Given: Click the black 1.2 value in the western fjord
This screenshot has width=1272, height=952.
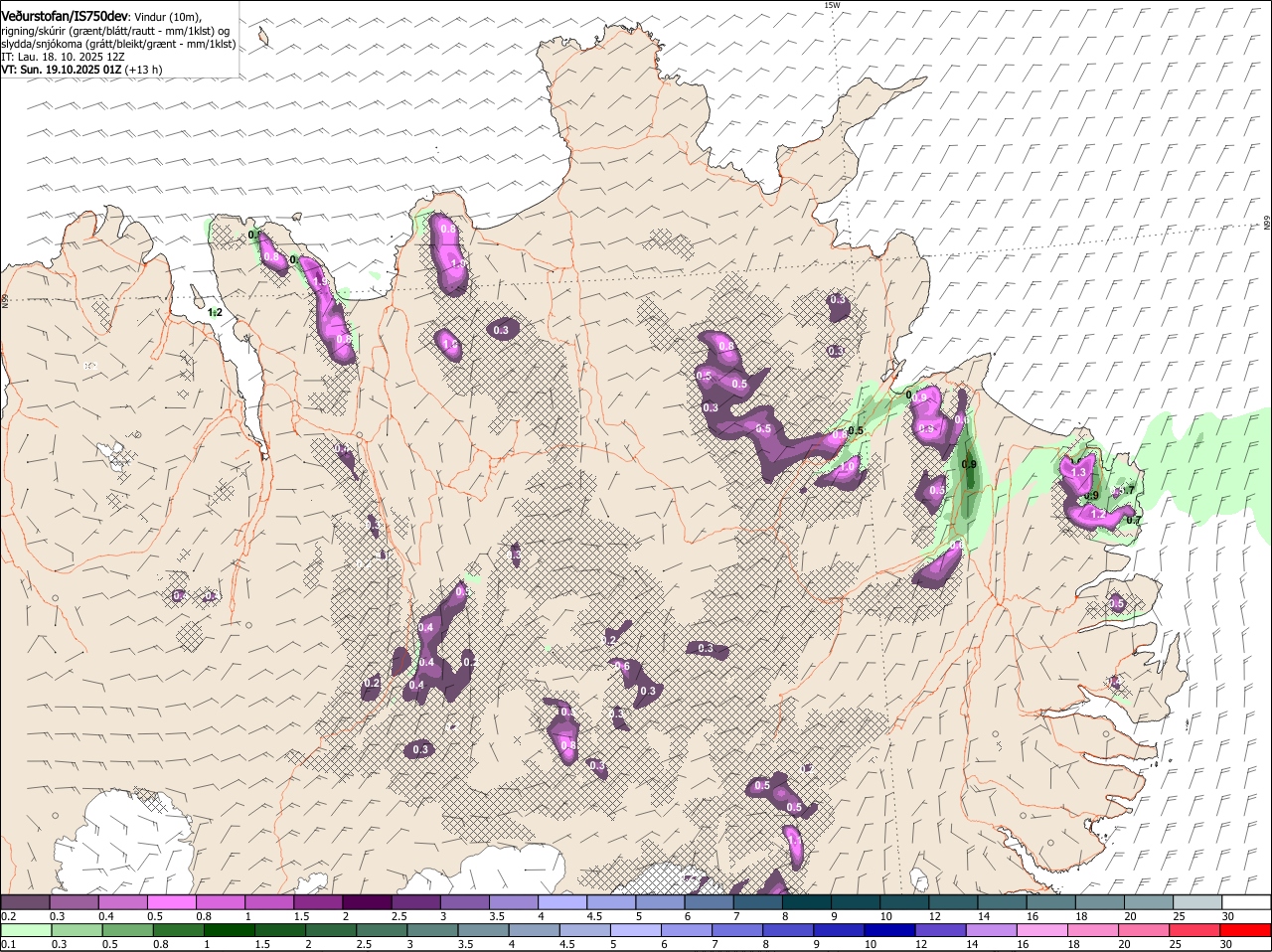Looking at the screenshot, I should point(215,312).
